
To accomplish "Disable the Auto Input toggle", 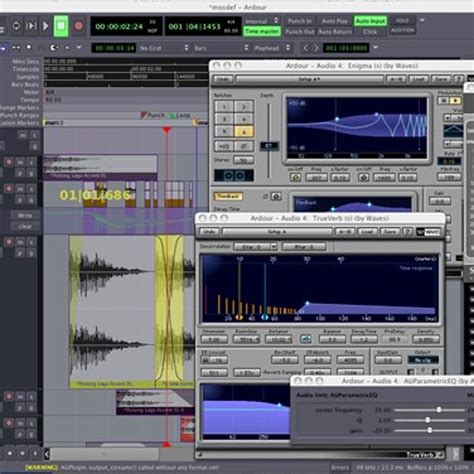I will pyautogui.click(x=370, y=21).
